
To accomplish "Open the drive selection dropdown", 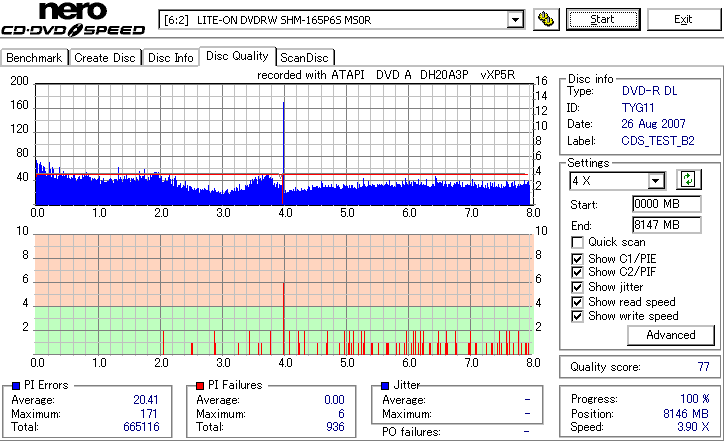I will point(515,20).
